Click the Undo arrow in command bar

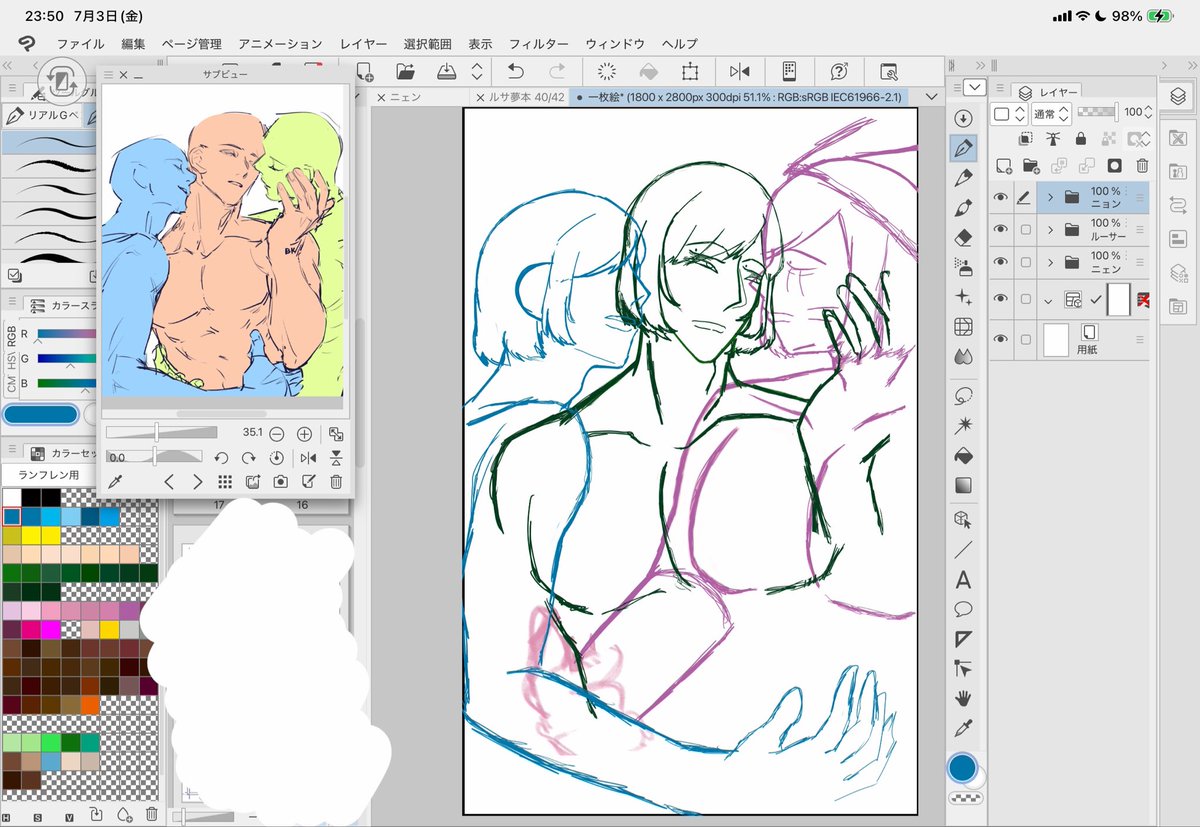515,71
